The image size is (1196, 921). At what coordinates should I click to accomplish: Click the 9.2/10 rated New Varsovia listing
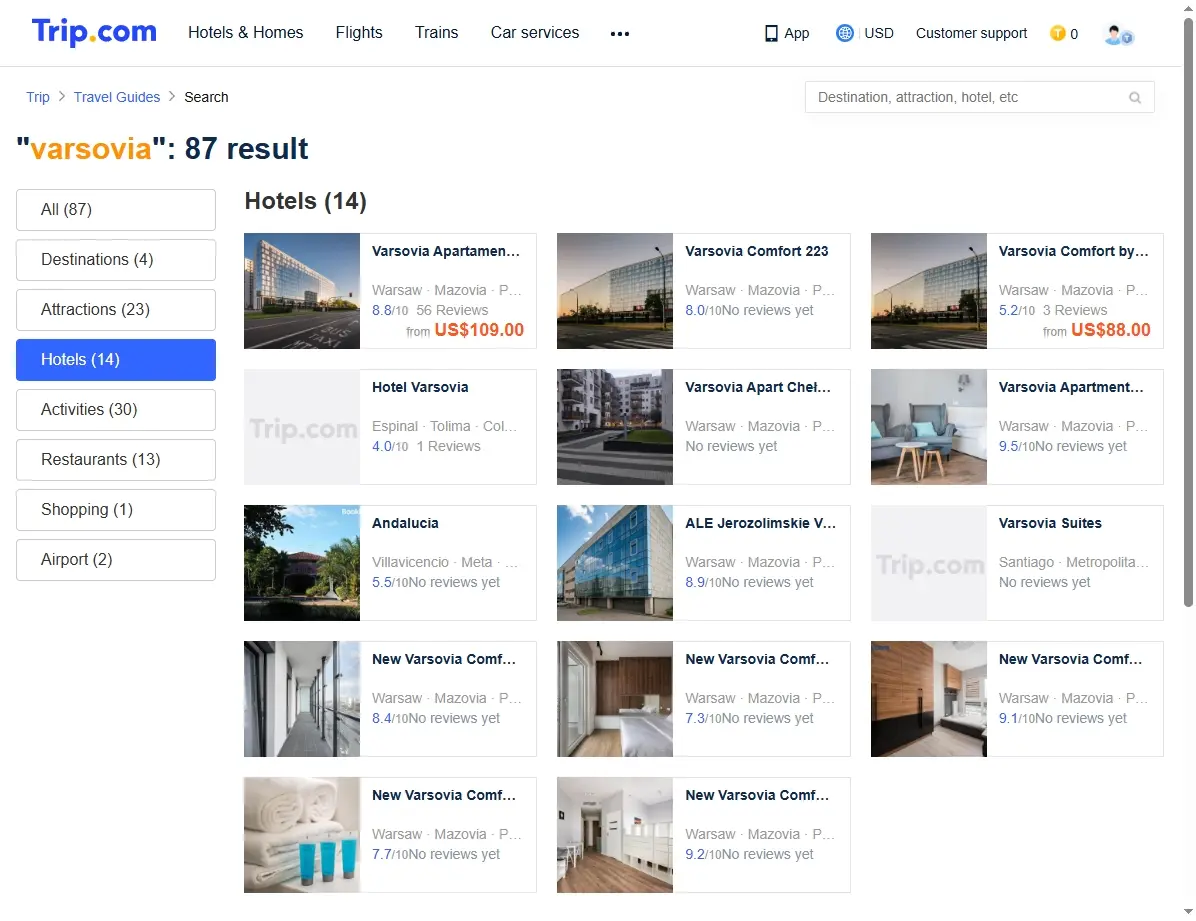(x=703, y=835)
